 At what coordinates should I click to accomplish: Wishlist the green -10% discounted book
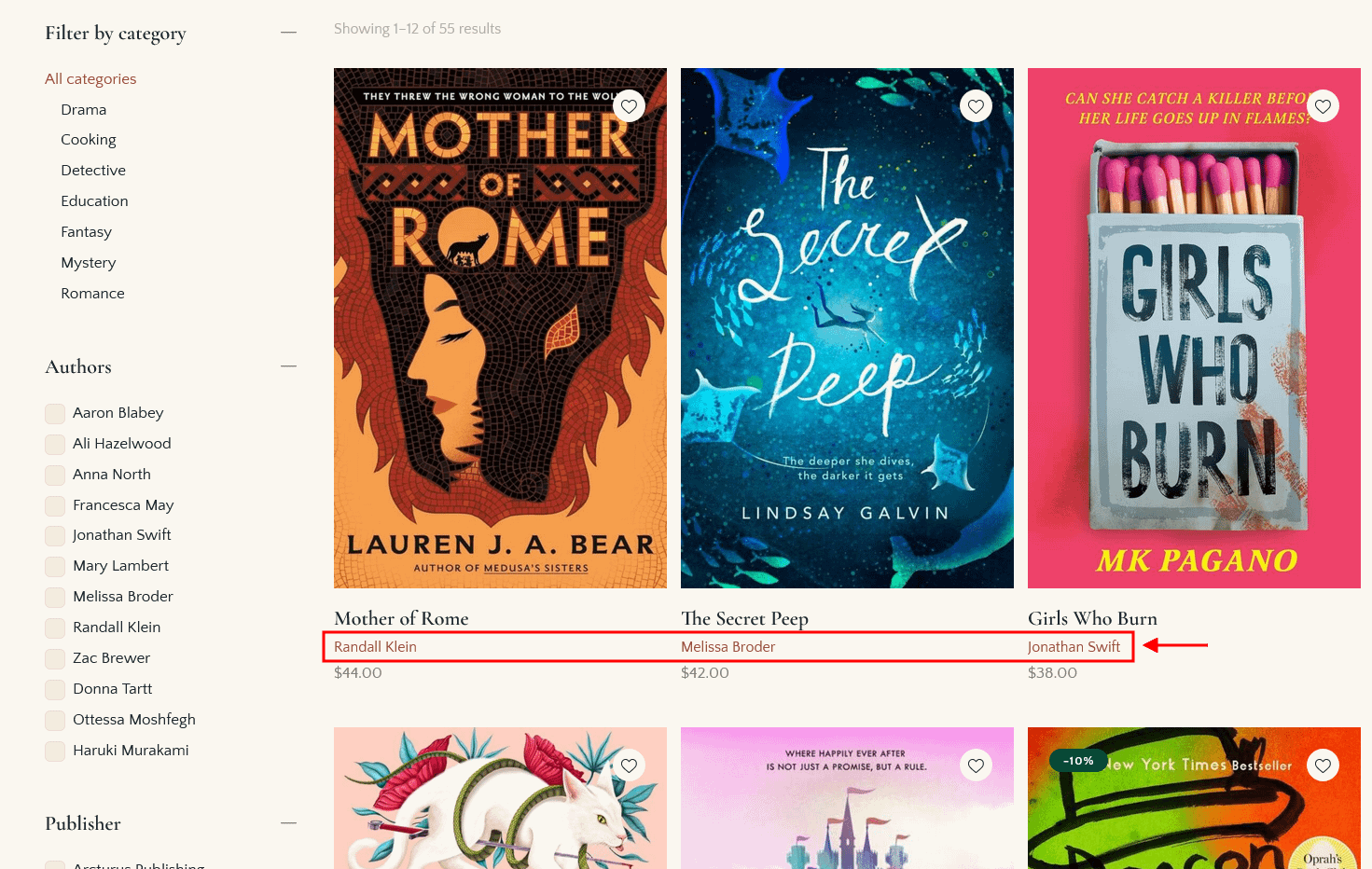[1323, 766]
